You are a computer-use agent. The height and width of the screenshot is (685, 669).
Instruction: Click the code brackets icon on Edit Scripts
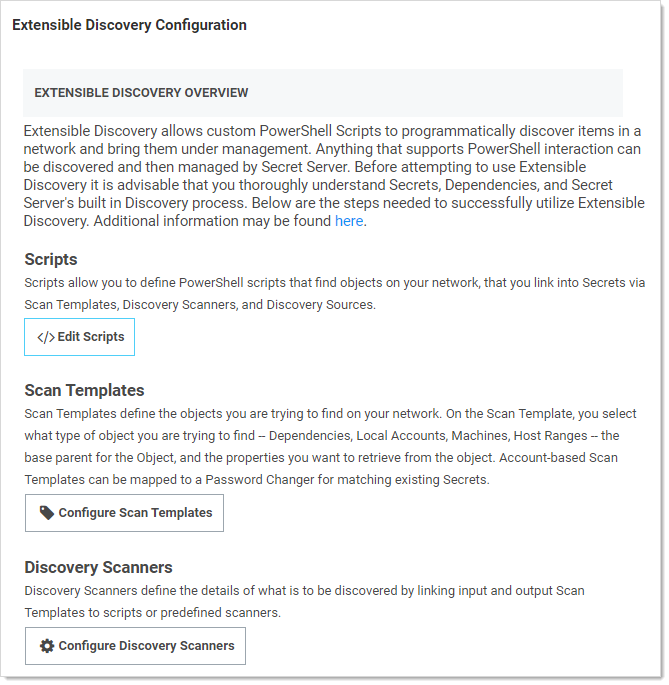pyautogui.click(x=46, y=338)
